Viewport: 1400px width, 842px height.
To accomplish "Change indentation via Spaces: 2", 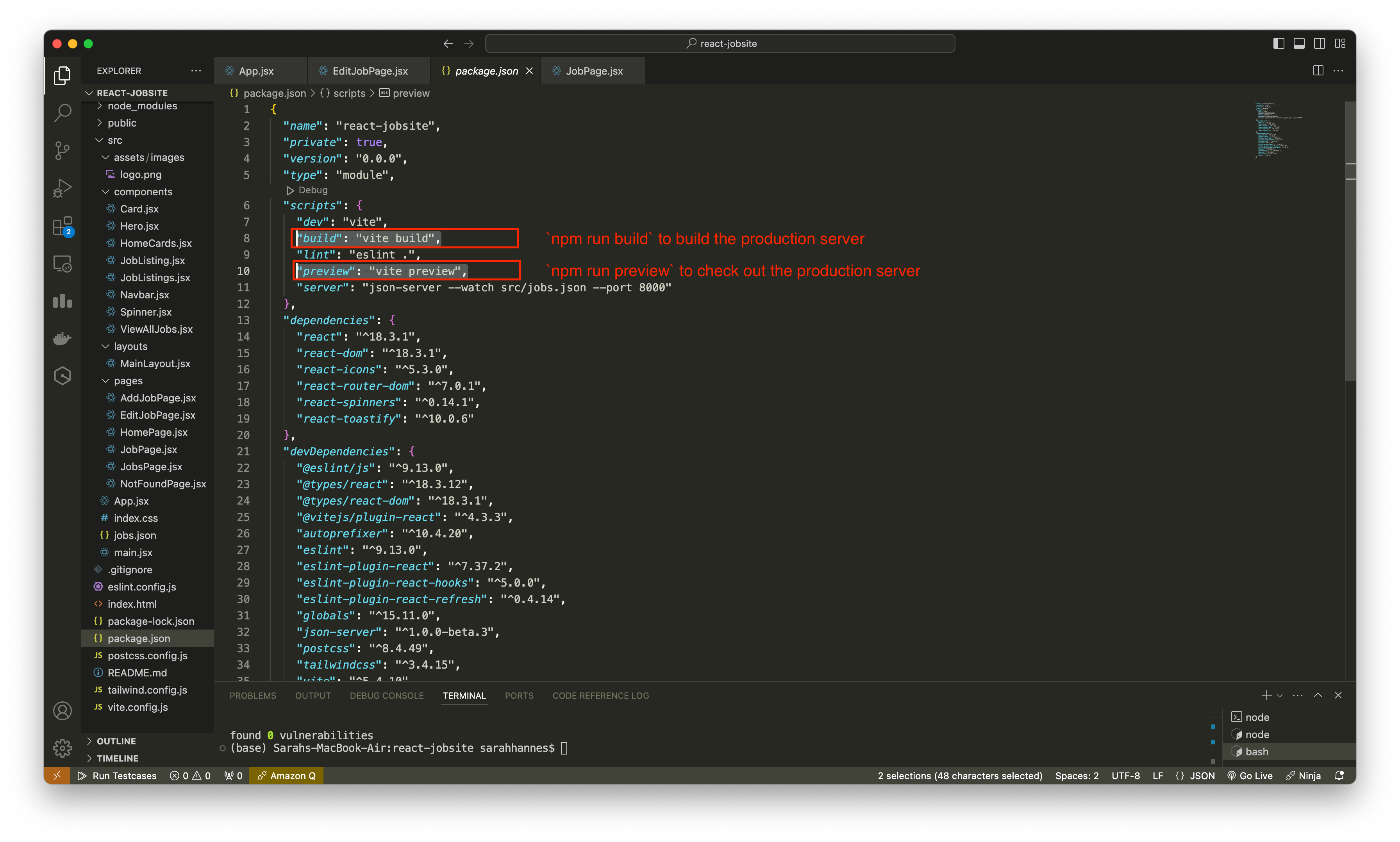I will click(x=1077, y=776).
